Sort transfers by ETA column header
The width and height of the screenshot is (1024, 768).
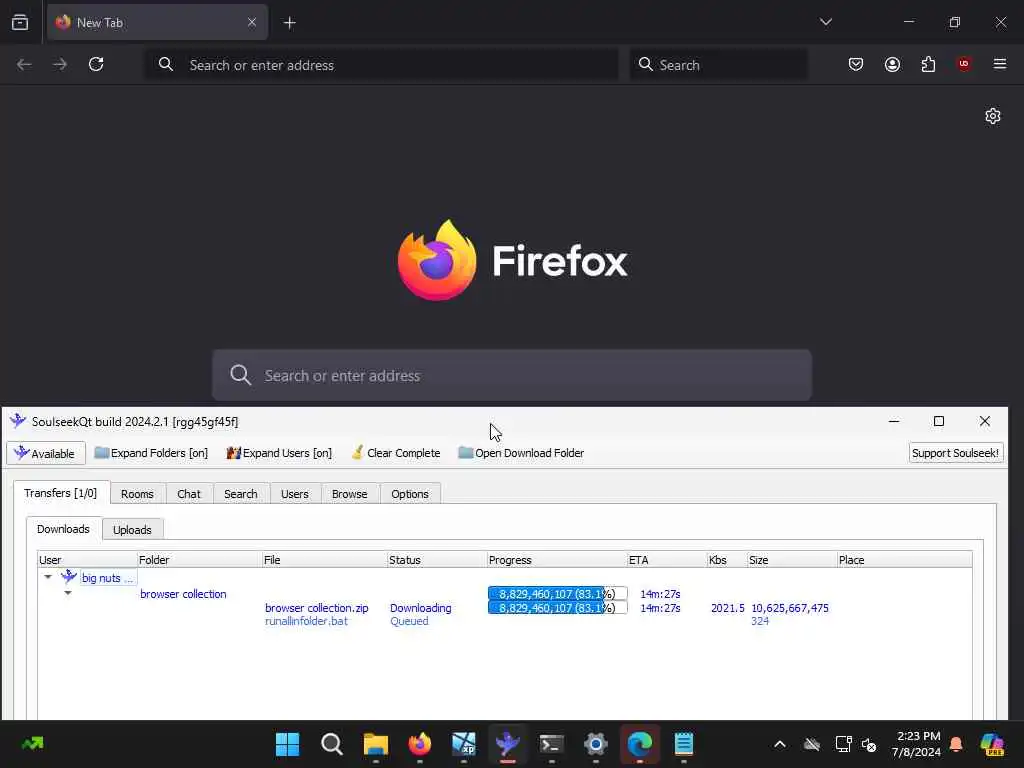(x=667, y=560)
